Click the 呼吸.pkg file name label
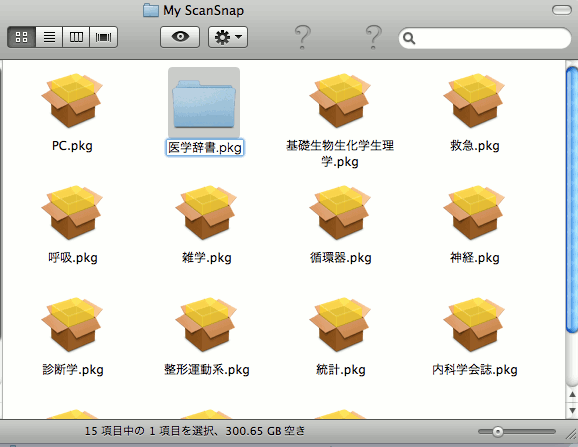Image resolution: width=578 pixels, height=447 pixels. pyautogui.click(x=73, y=258)
